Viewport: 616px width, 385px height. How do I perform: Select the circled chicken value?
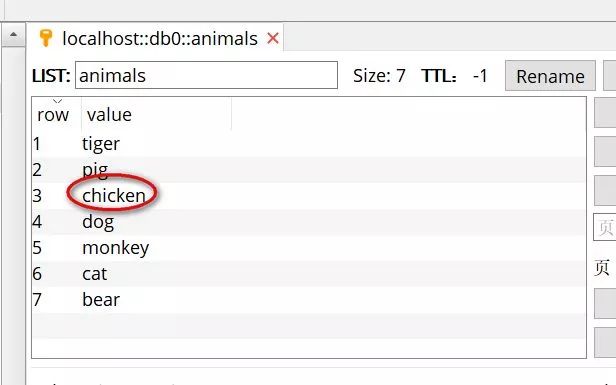pos(114,195)
